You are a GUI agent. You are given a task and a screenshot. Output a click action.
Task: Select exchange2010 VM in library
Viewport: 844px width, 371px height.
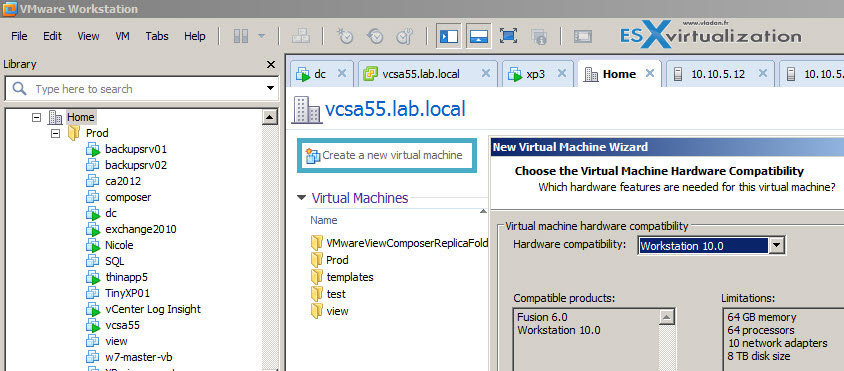click(140, 229)
